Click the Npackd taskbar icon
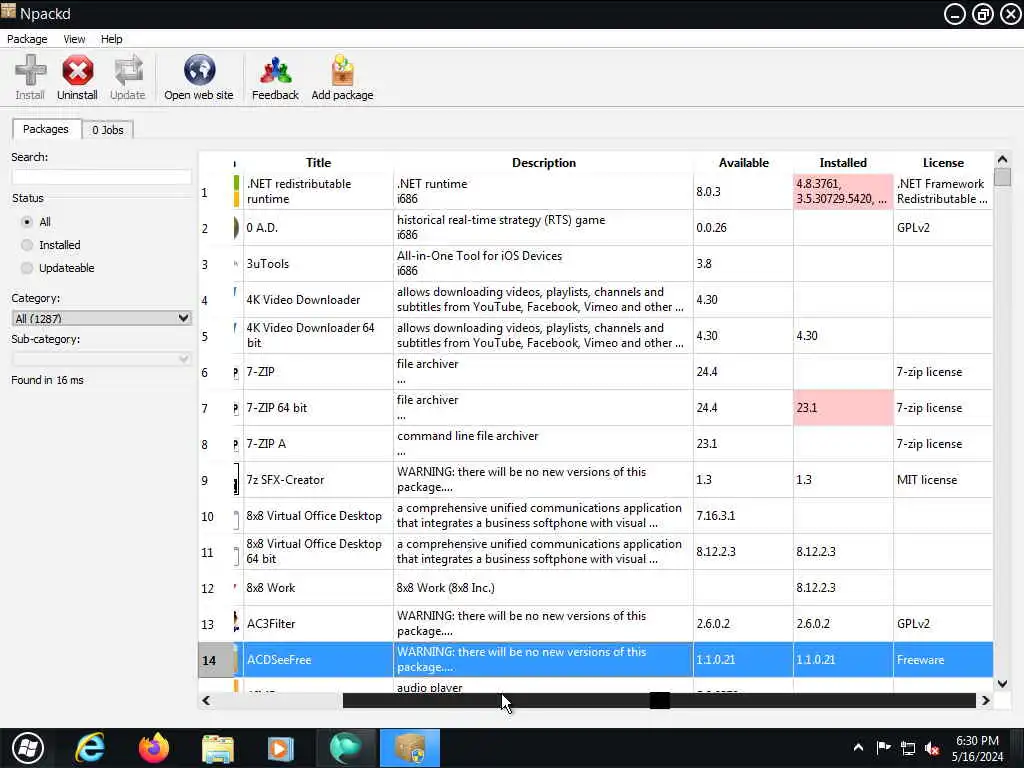This screenshot has height=768, width=1024. 409,748
